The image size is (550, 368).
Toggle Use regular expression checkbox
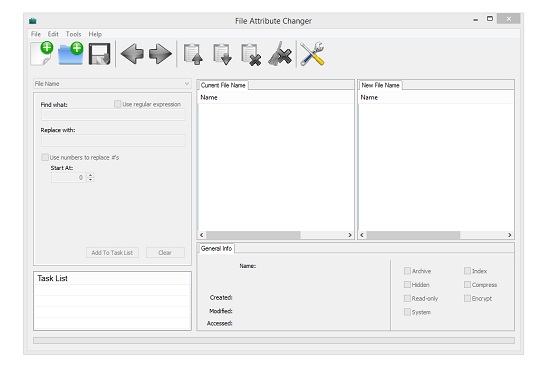coord(118,104)
